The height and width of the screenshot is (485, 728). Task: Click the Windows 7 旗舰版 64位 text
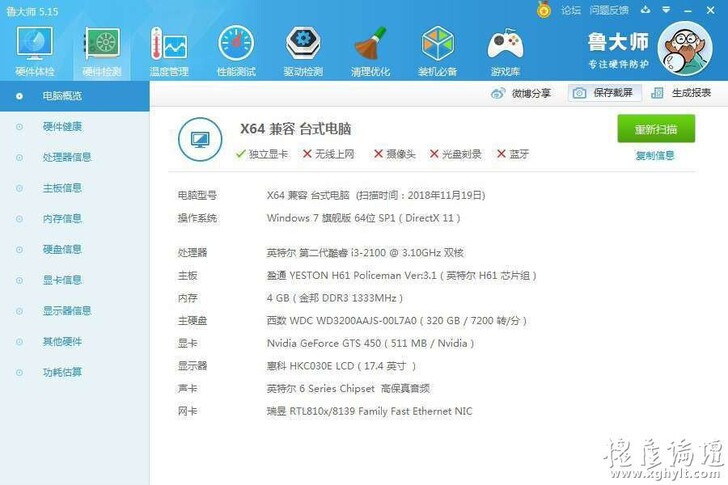364,218
